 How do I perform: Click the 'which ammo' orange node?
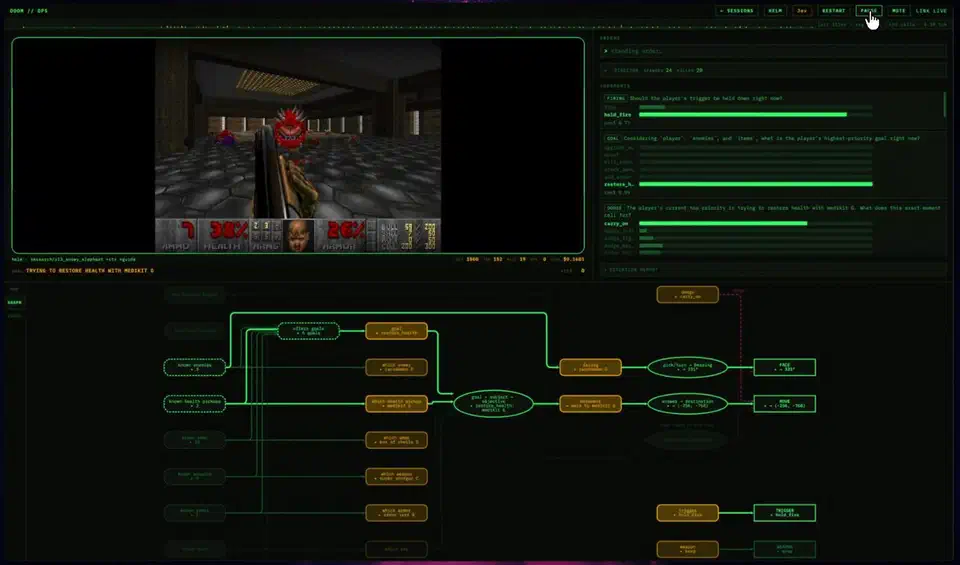(x=396, y=440)
